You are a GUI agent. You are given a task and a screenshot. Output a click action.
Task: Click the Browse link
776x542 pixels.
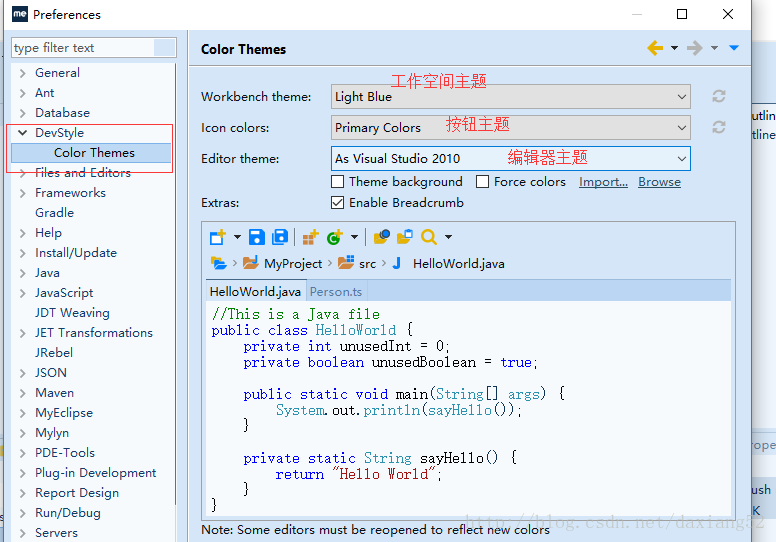[659, 182]
